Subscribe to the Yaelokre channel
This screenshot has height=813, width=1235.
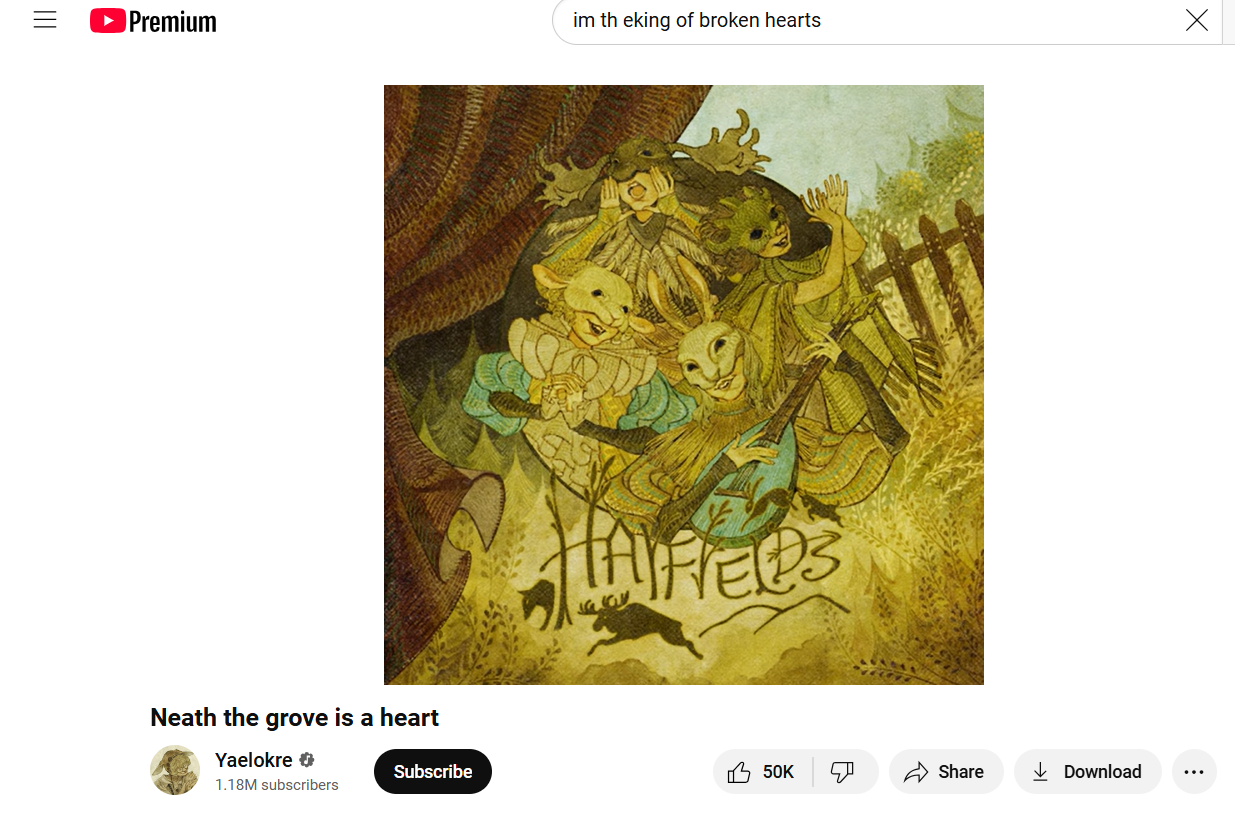pos(433,772)
